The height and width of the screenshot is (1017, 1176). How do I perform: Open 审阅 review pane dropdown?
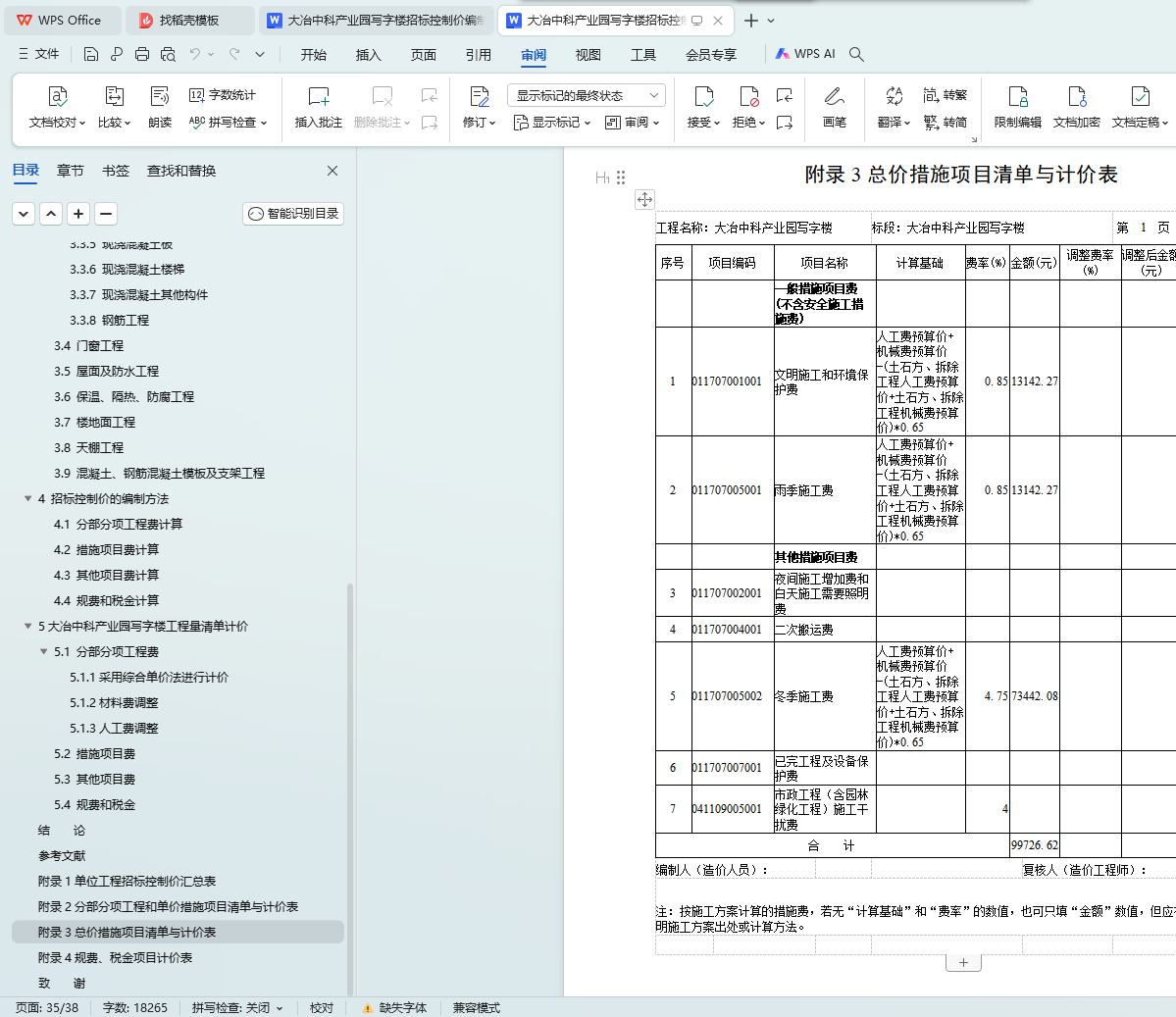coord(632,123)
